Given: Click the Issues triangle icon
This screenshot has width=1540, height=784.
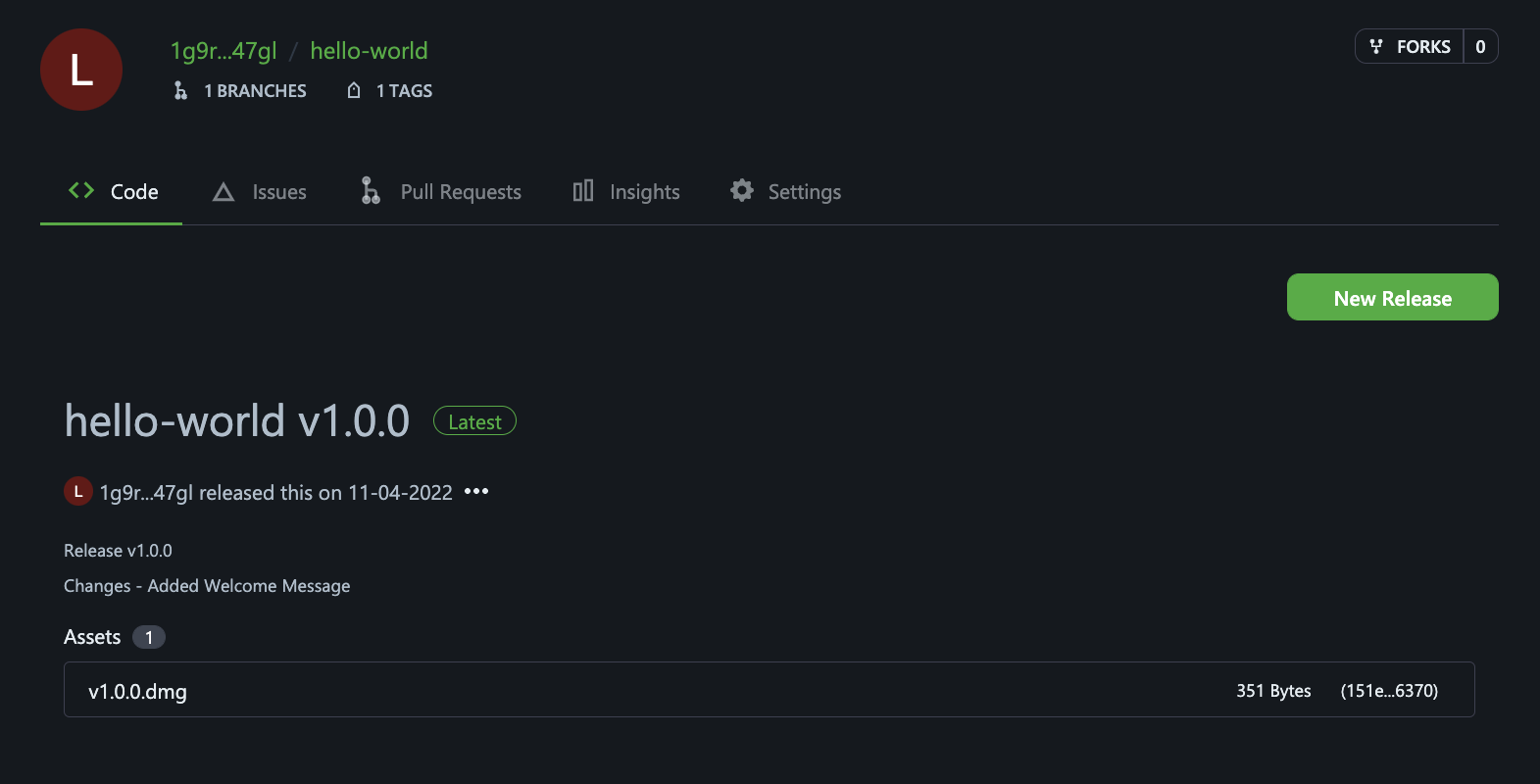Looking at the screenshot, I should click(224, 192).
